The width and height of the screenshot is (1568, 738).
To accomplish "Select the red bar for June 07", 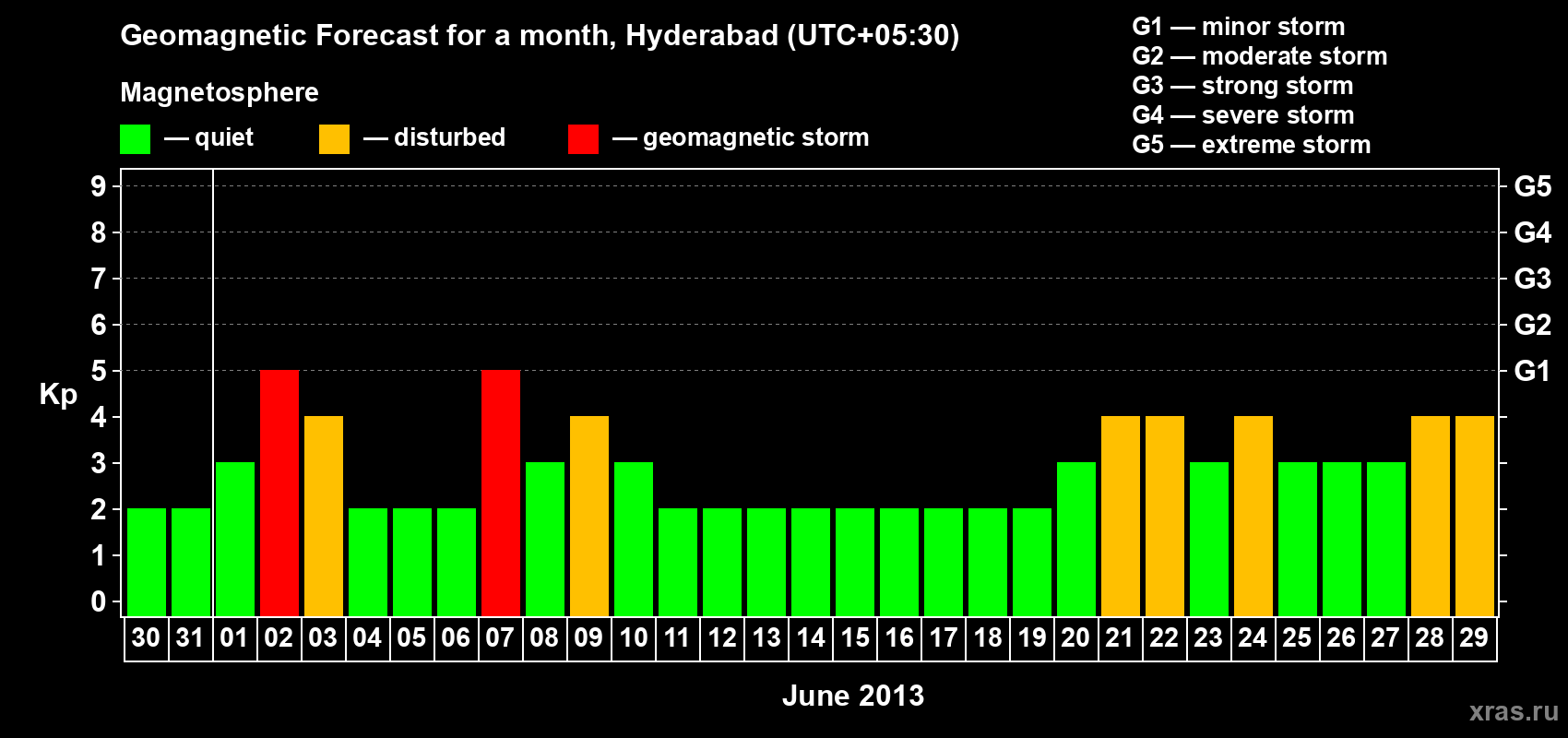I will [x=501, y=493].
